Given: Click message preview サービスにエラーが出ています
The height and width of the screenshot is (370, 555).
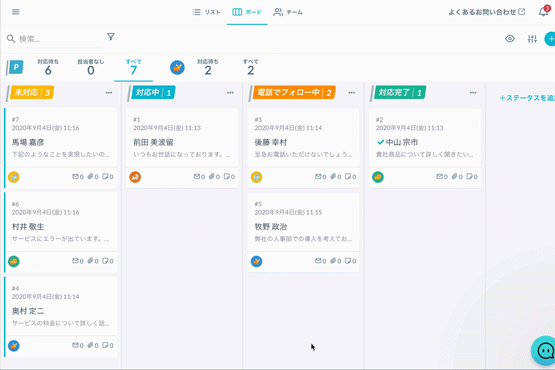Looking at the screenshot, I should coord(61,239).
